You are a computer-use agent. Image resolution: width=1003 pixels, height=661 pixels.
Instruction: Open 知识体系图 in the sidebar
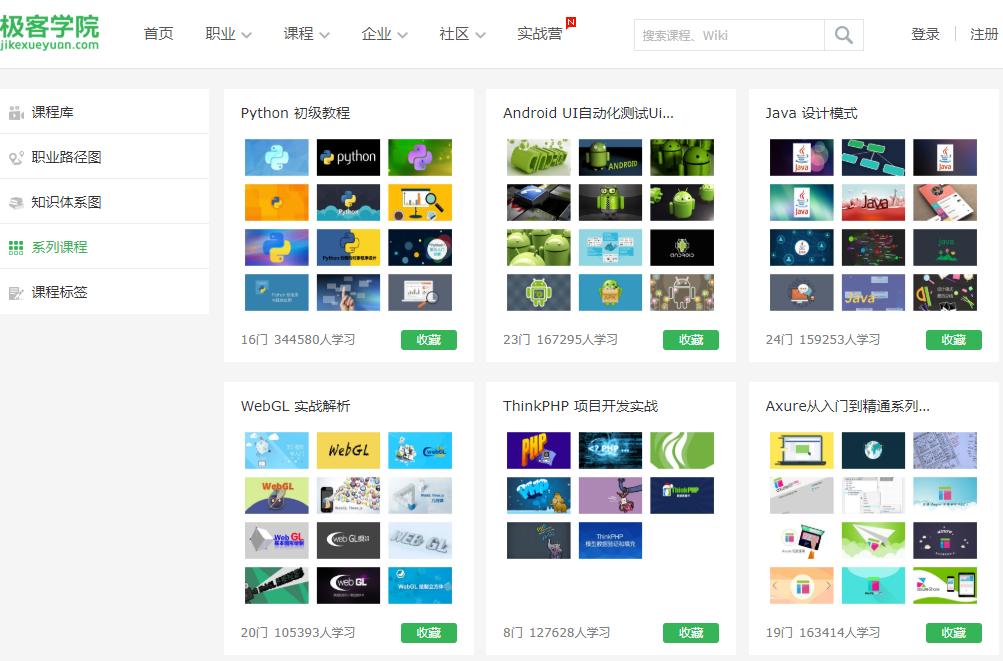[x=66, y=202]
